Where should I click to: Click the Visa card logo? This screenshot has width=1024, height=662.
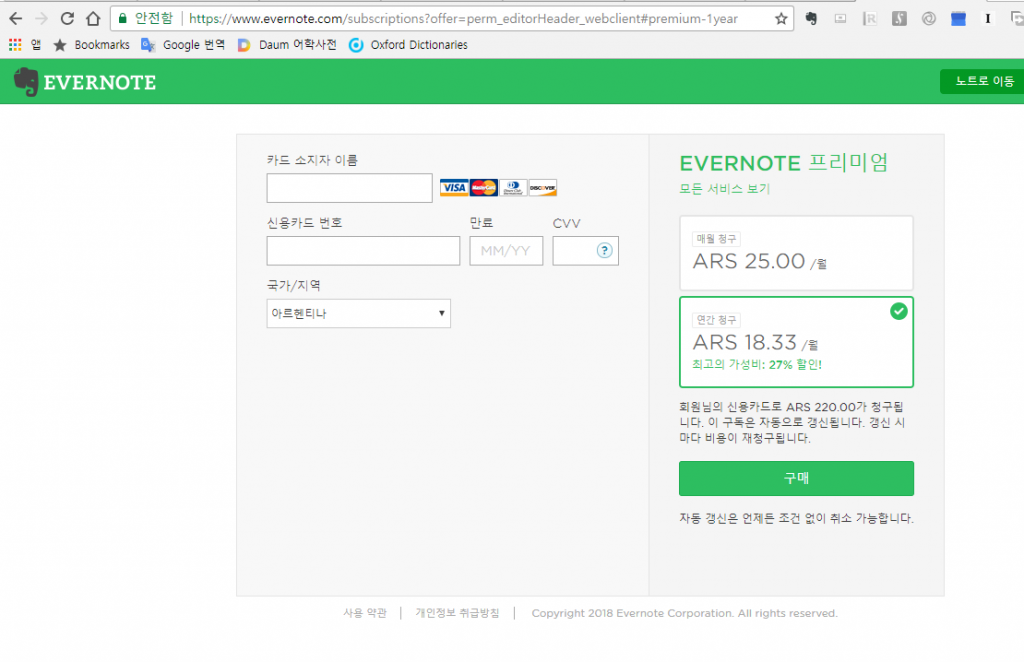[454, 188]
